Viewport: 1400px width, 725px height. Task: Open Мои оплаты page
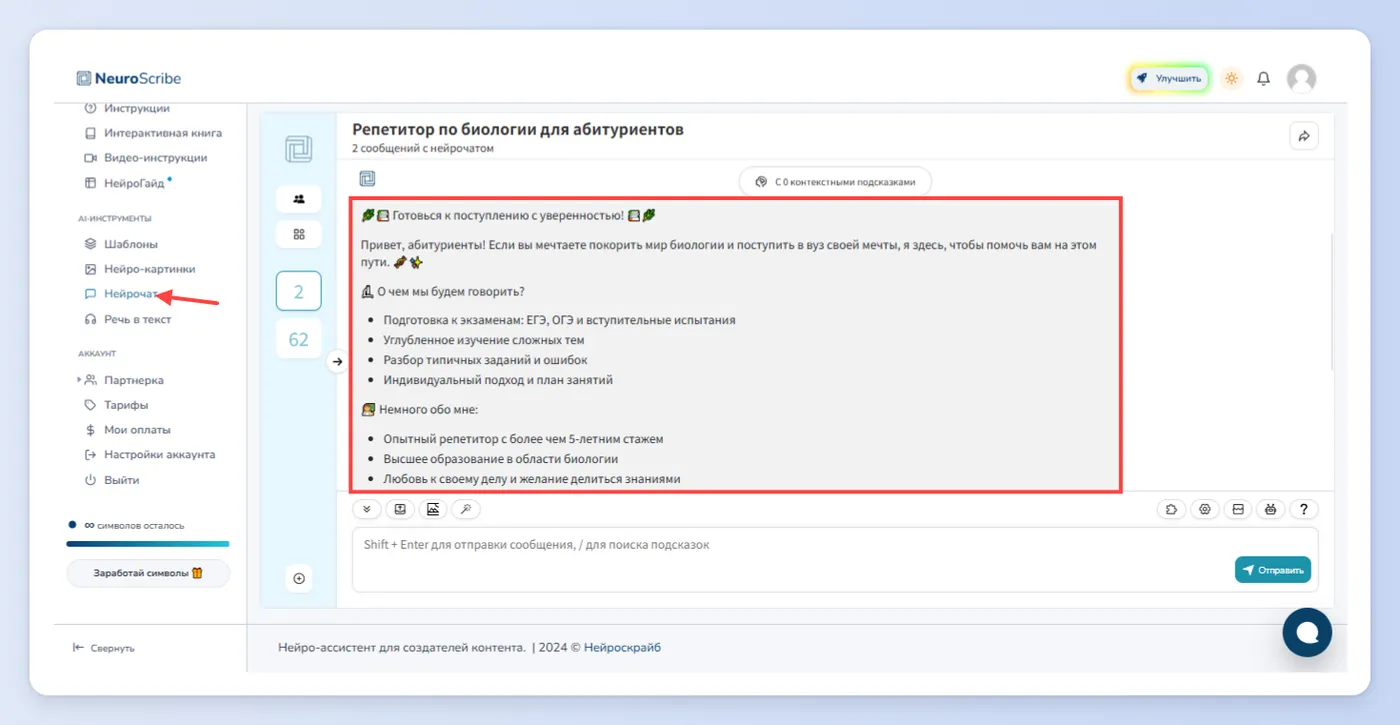(128, 430)
